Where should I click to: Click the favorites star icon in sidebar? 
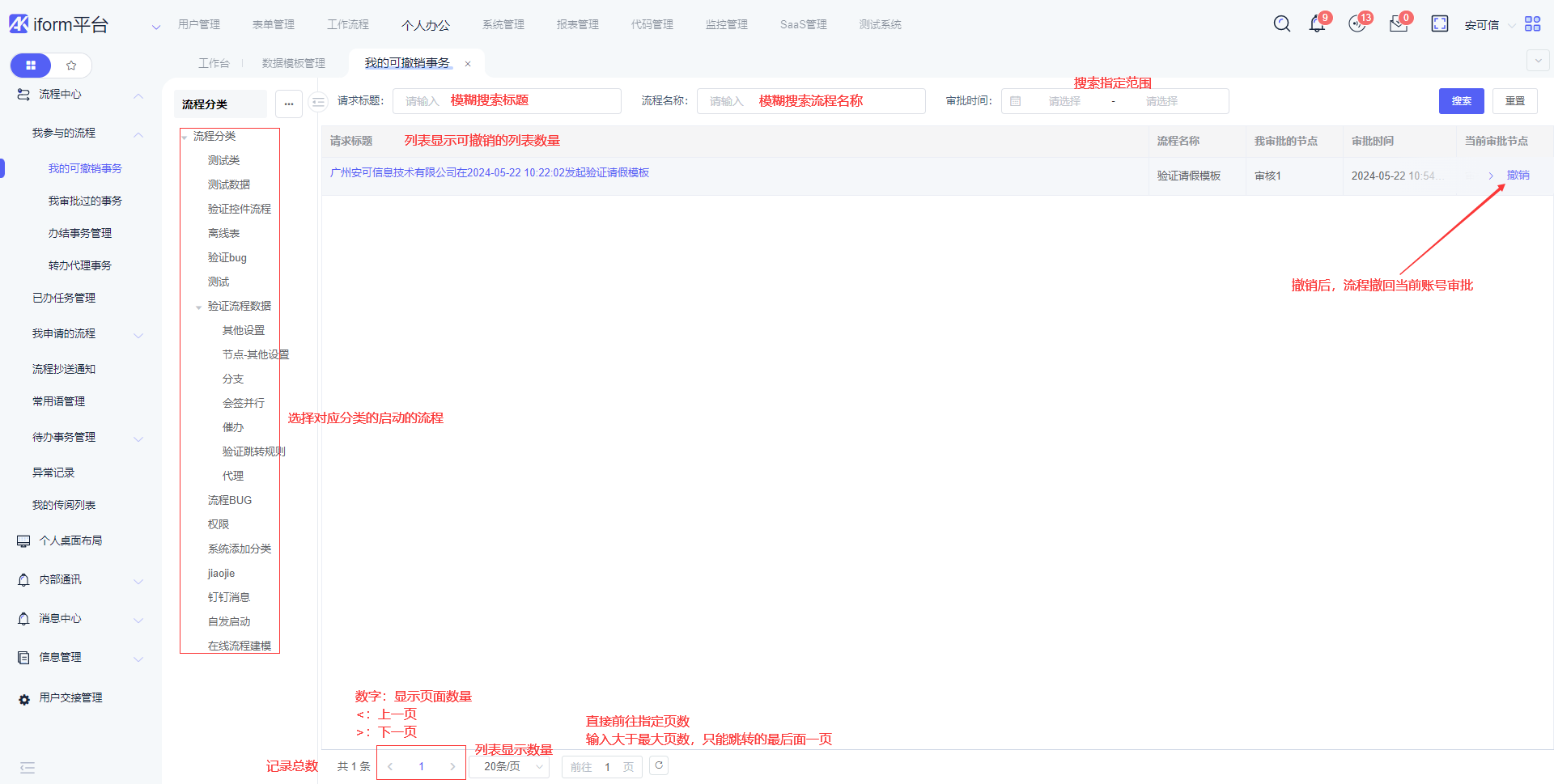(x=71, y=66)
